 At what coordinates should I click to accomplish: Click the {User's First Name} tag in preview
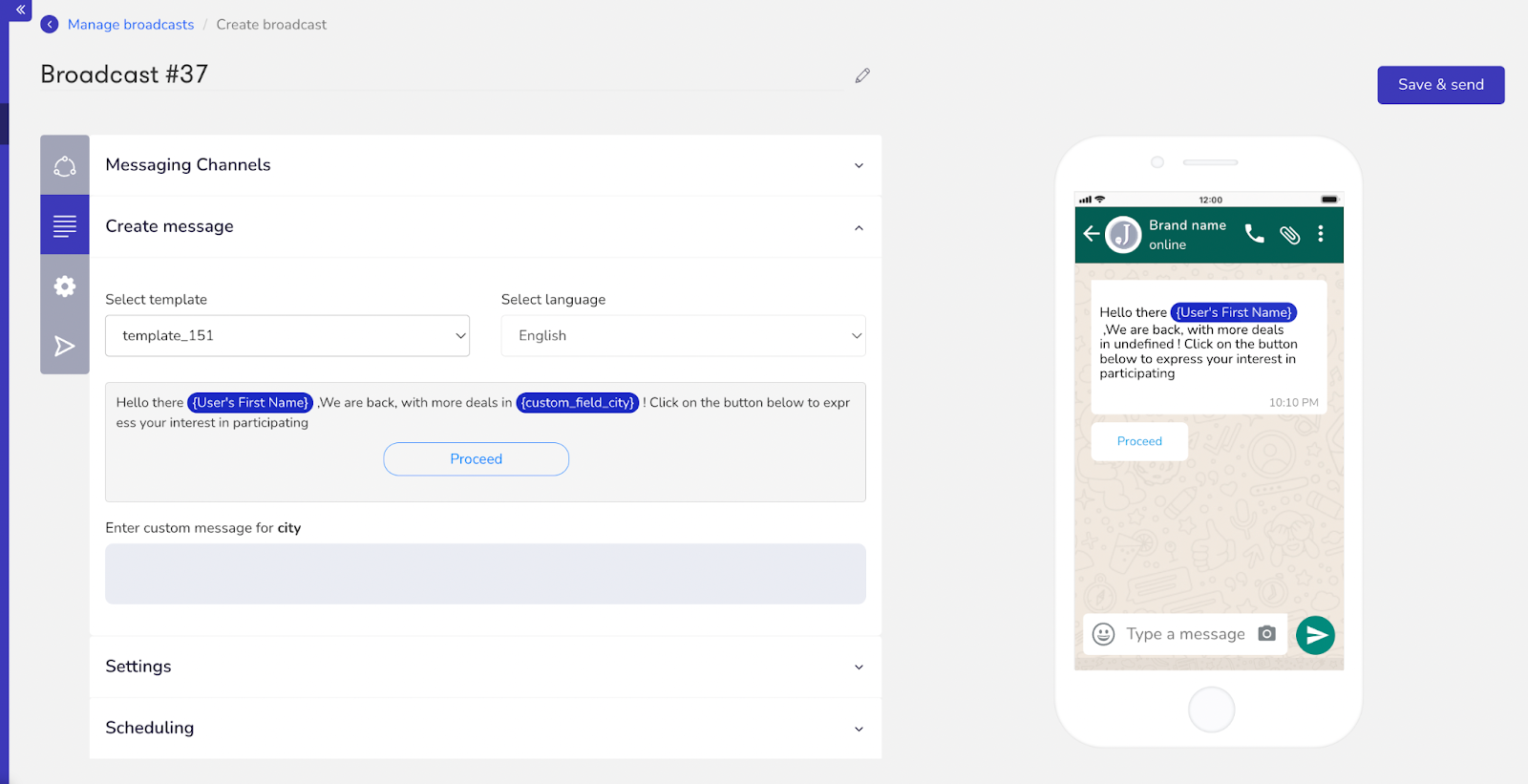point(1234,312)
